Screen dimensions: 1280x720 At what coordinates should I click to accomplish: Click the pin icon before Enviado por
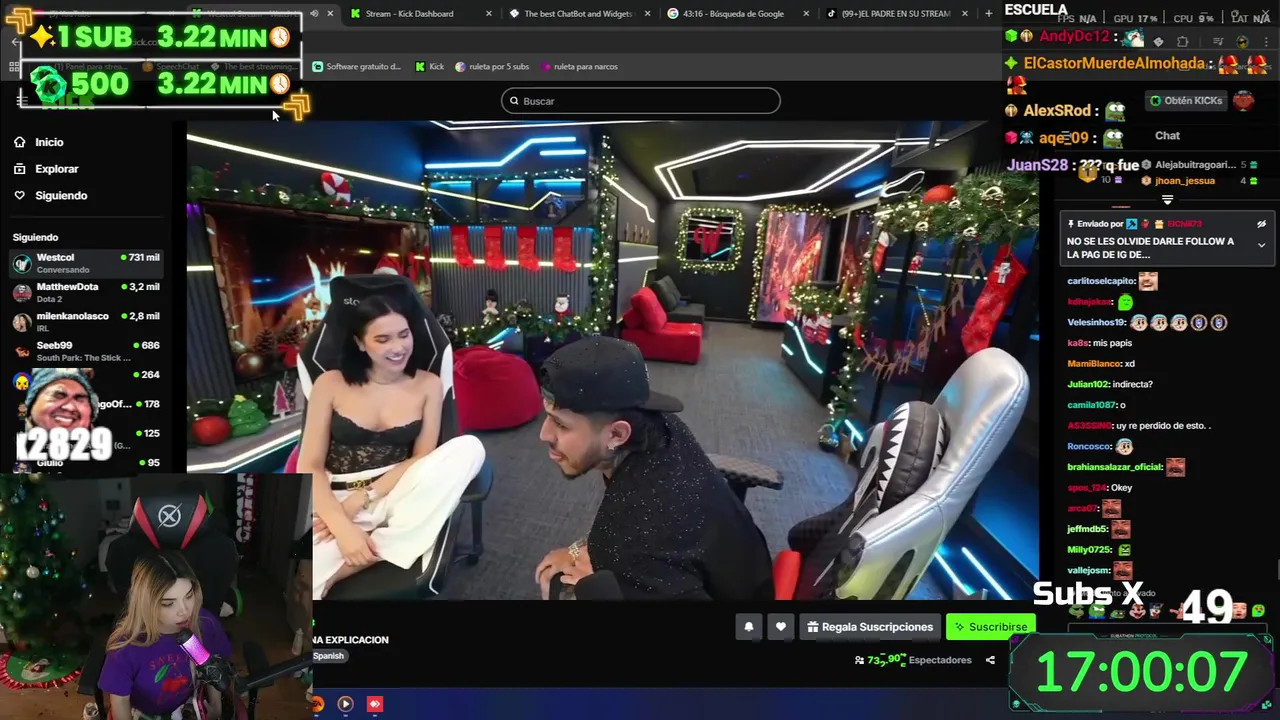[1071, 224]
